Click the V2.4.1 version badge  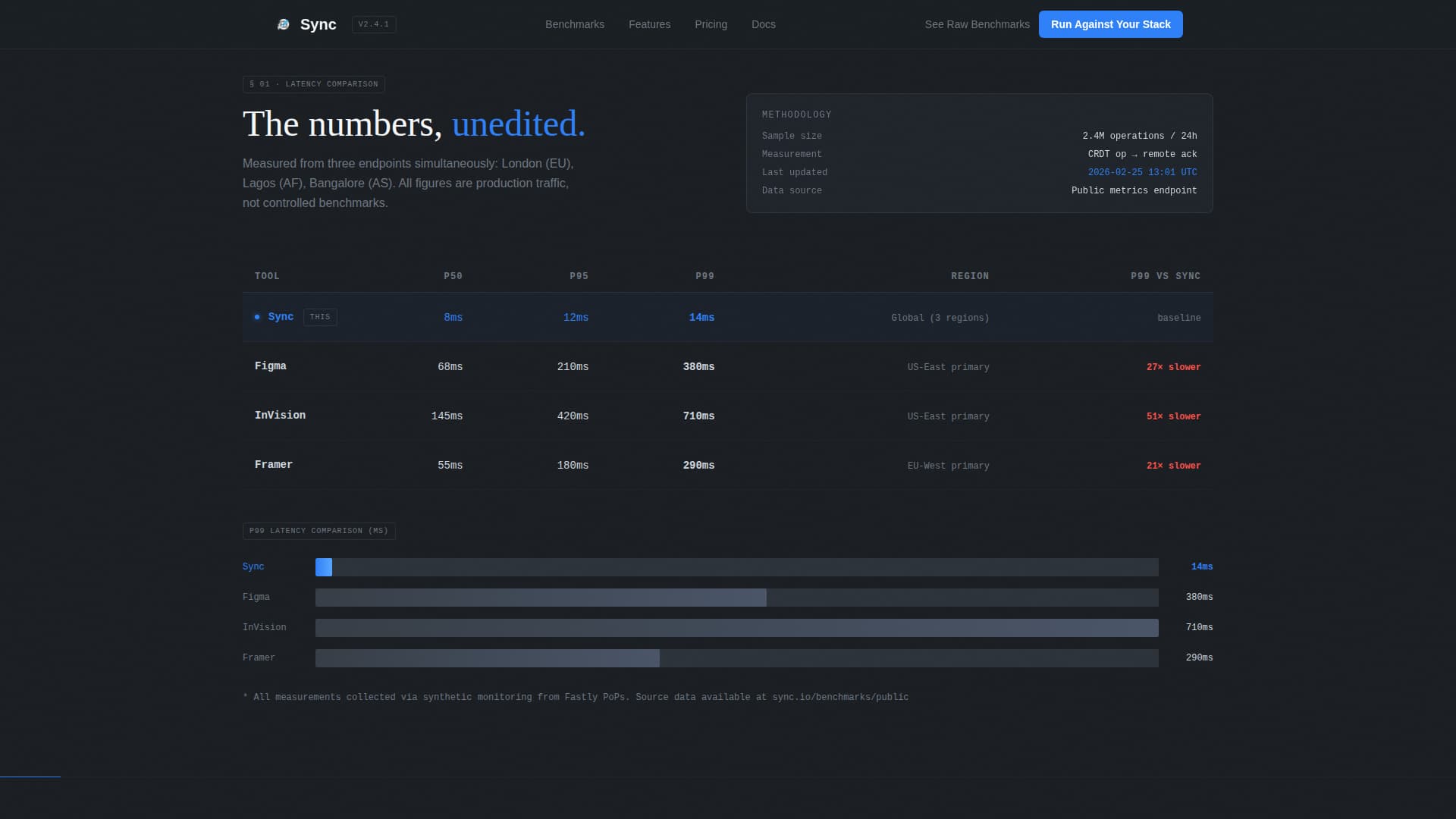point(373,24)
